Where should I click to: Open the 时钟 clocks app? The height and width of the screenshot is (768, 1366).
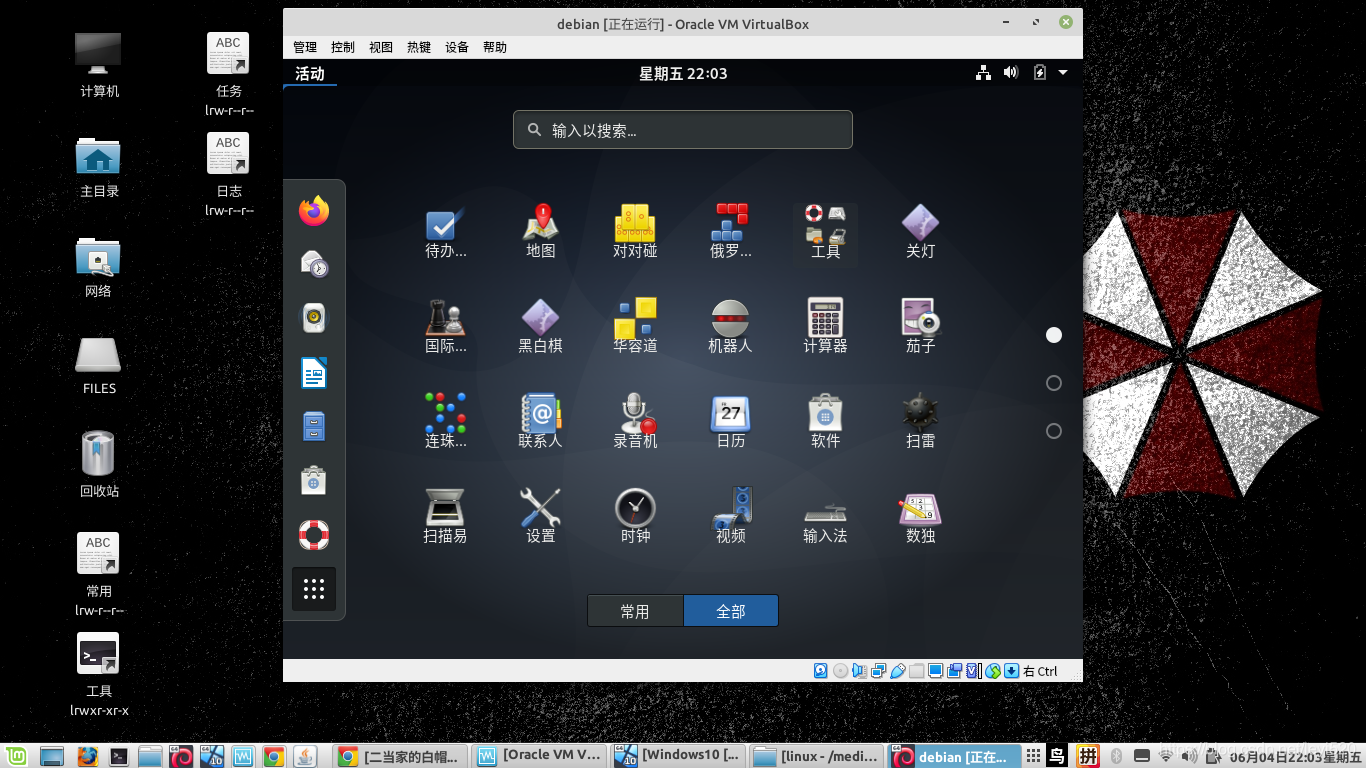pyautogui.click(x=635, y=516)
